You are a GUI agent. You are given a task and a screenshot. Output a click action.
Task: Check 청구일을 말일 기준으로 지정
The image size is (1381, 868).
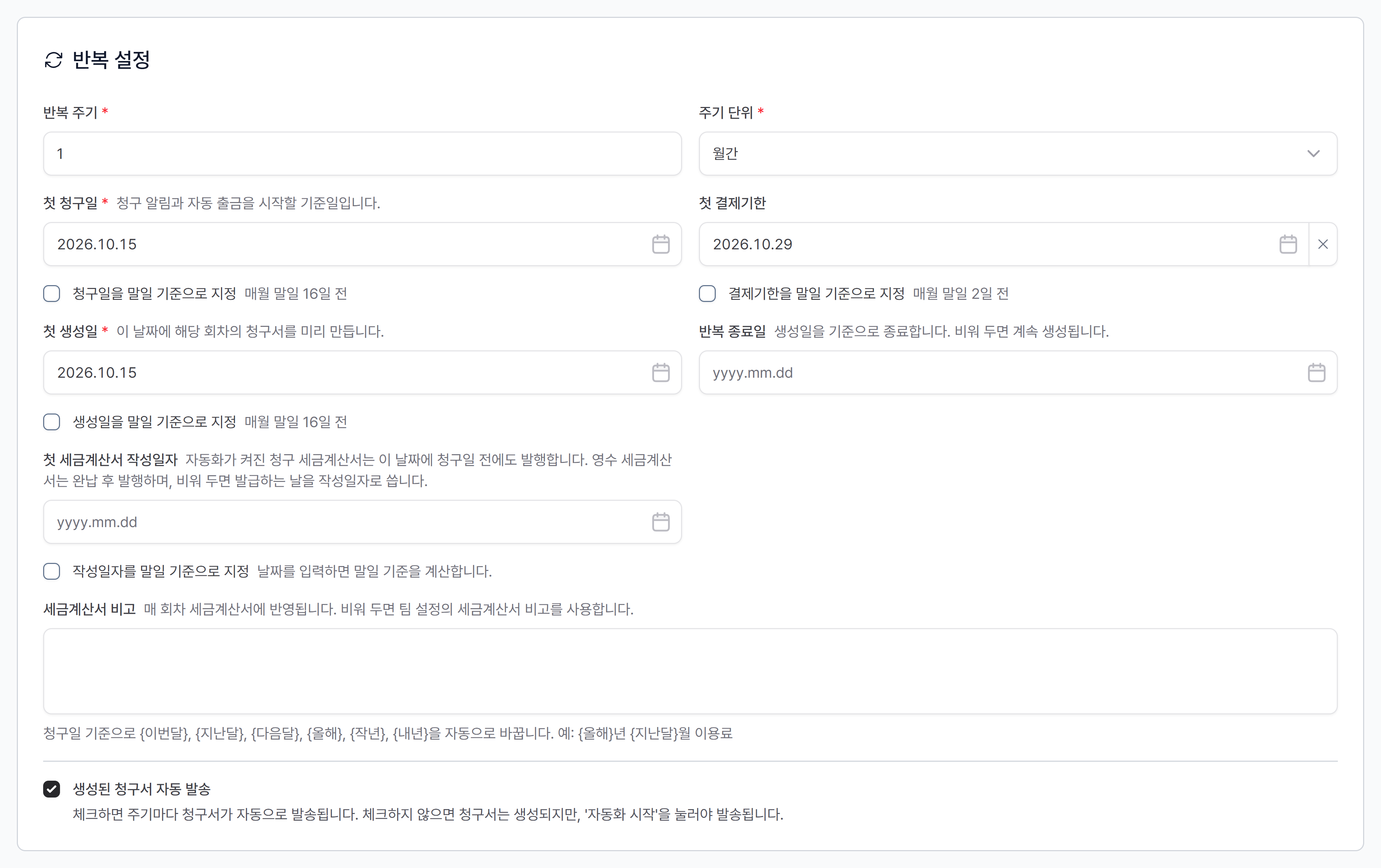tap(52, 294)
